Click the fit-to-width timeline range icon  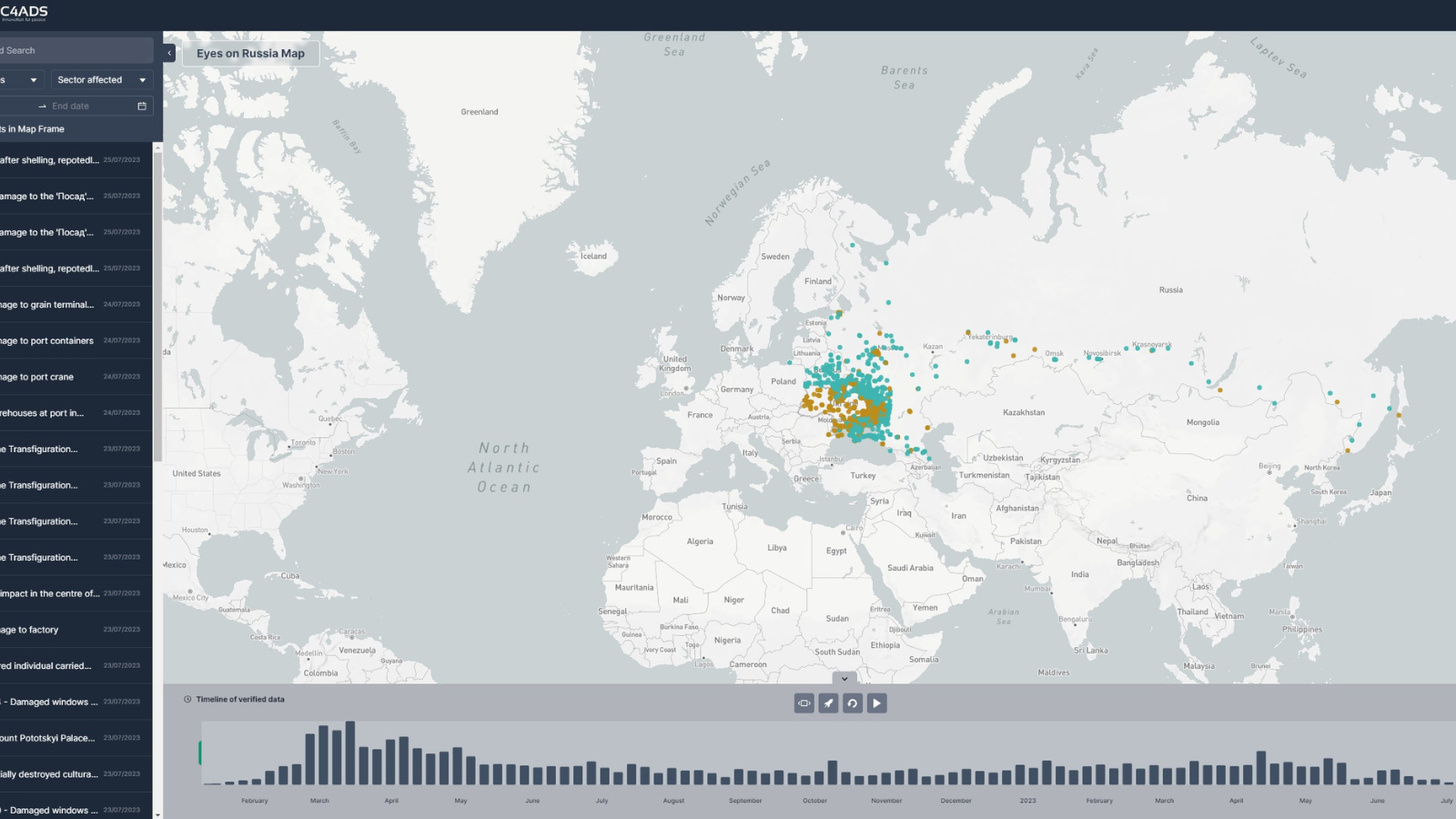pyautogui.click(x=804, y=703)
